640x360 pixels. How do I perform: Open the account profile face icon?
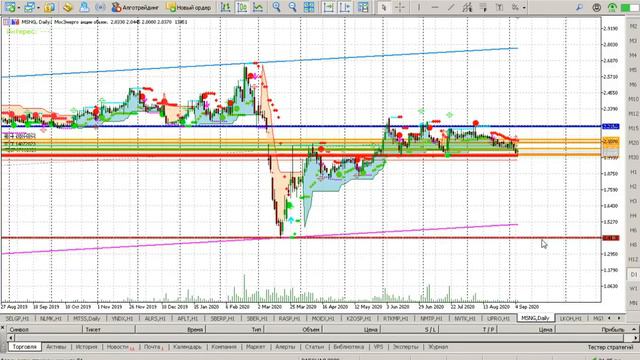596,7
